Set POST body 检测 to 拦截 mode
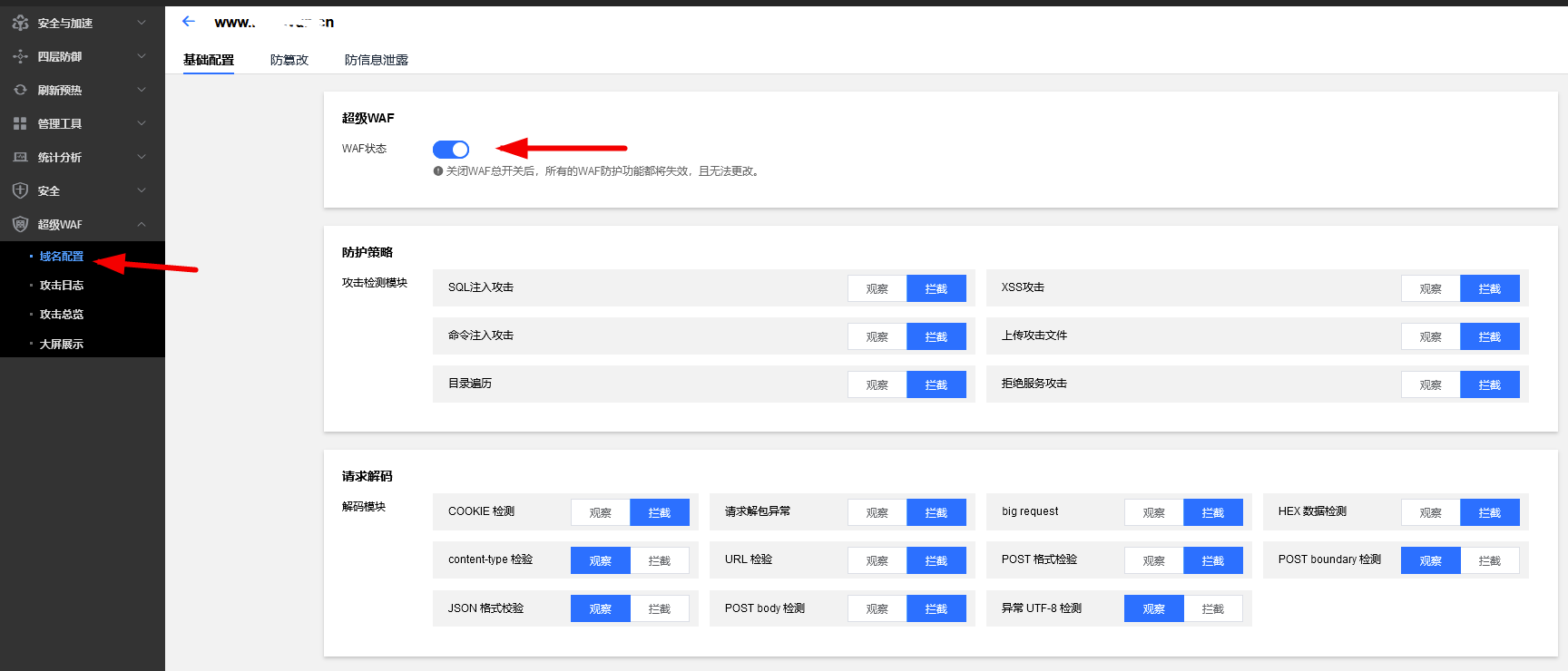This screenshot has height=671, width=1568. click(x=936, y=608)
